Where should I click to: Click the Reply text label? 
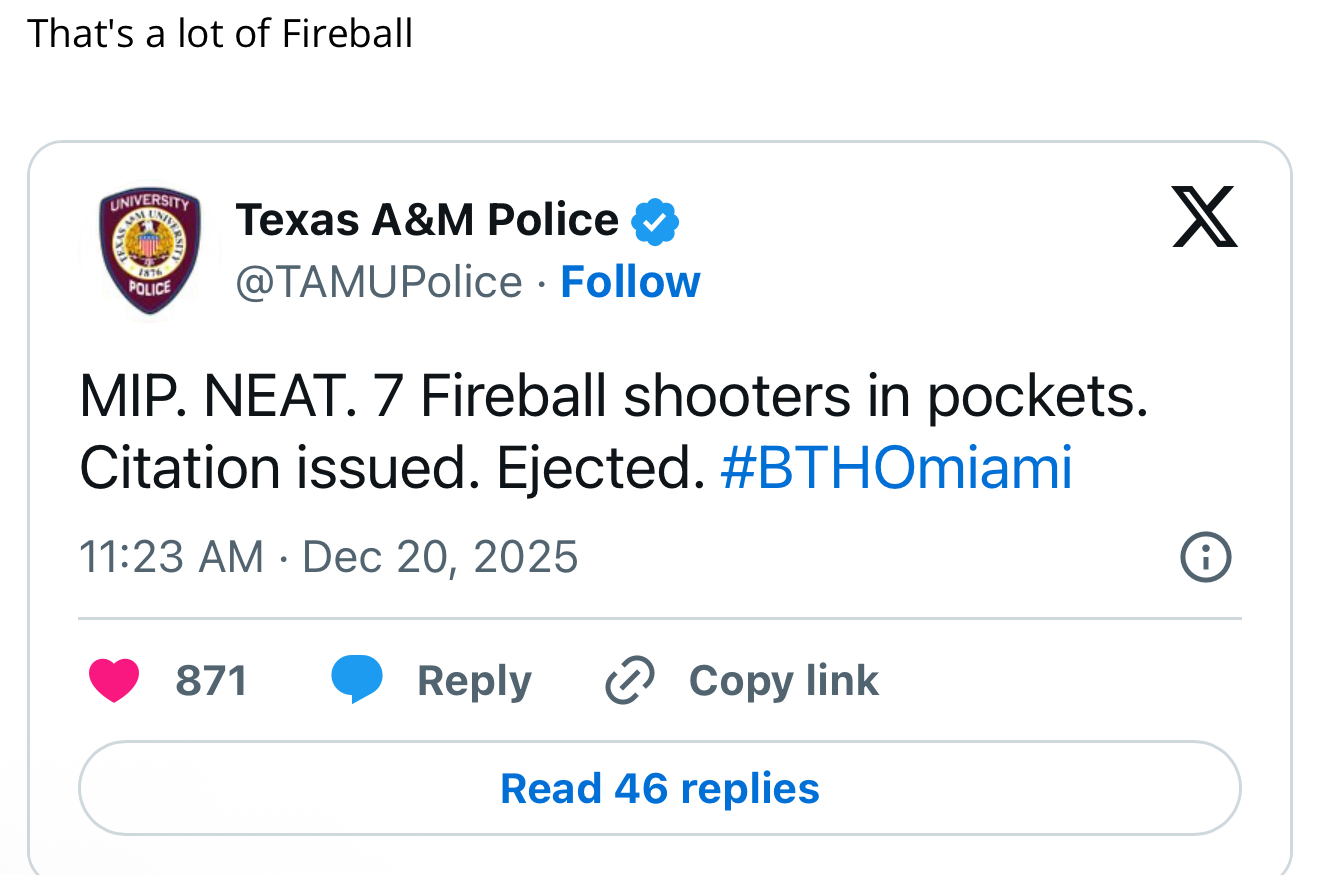474,681
